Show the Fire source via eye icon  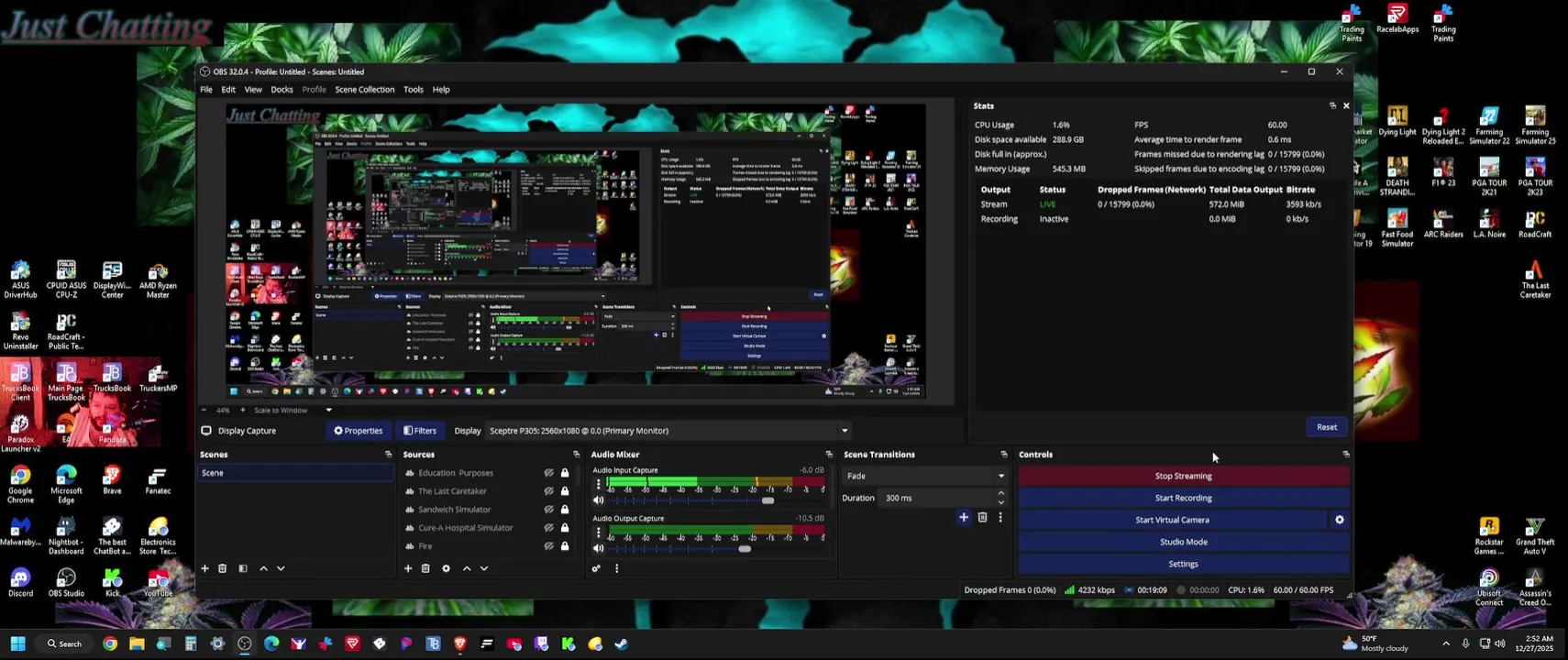[548, 546]
